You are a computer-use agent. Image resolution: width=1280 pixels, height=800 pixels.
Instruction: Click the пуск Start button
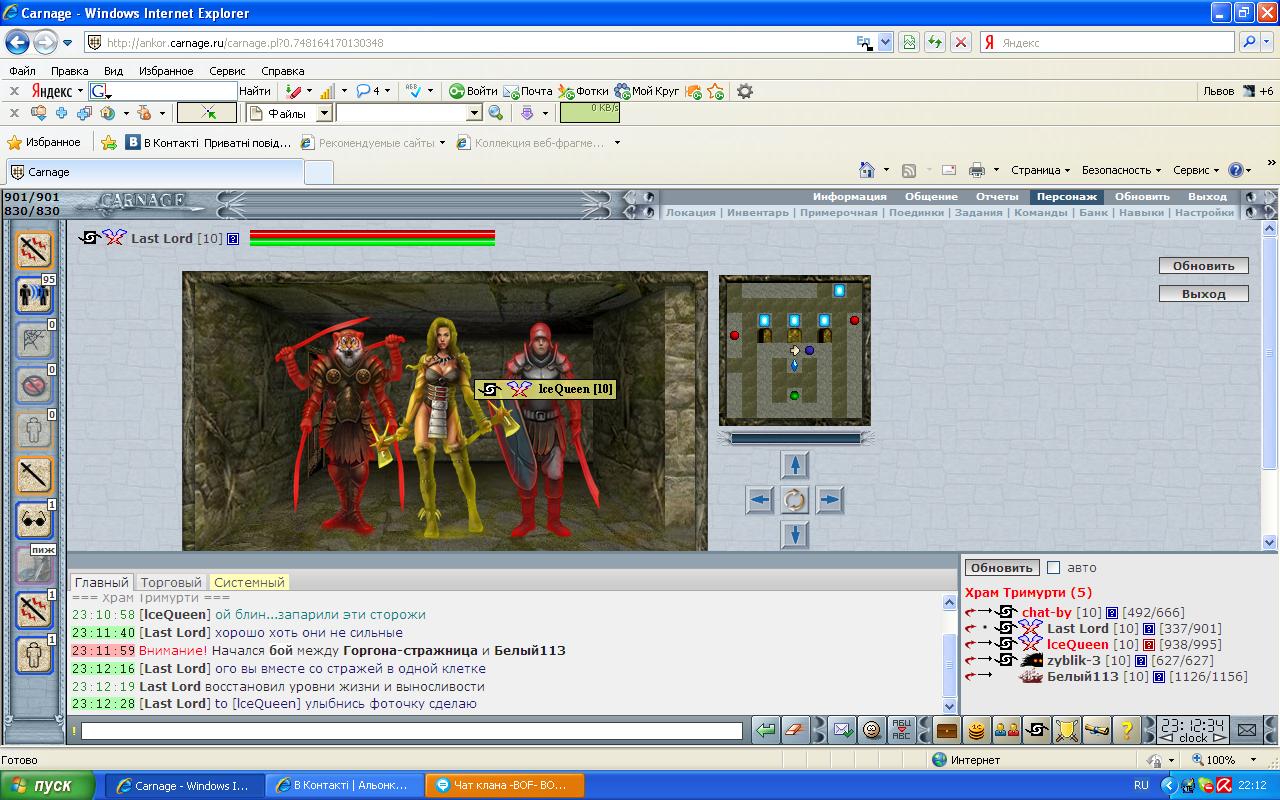point(48,785)
